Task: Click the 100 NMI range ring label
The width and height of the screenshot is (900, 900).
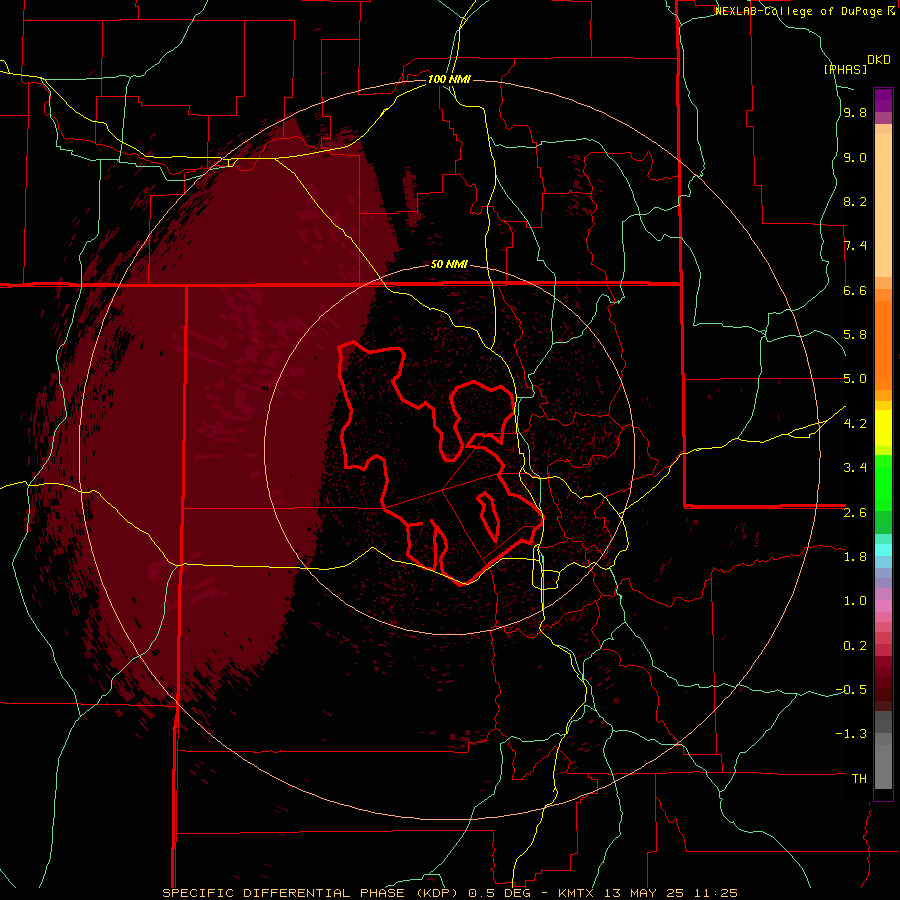Action: click(x=449, y=79)
